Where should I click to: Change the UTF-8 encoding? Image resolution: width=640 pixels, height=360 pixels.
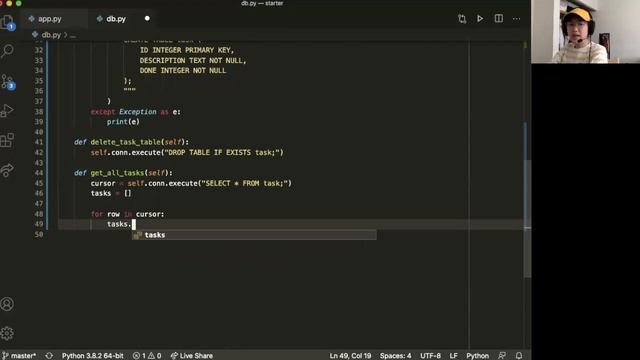[431, 356]
